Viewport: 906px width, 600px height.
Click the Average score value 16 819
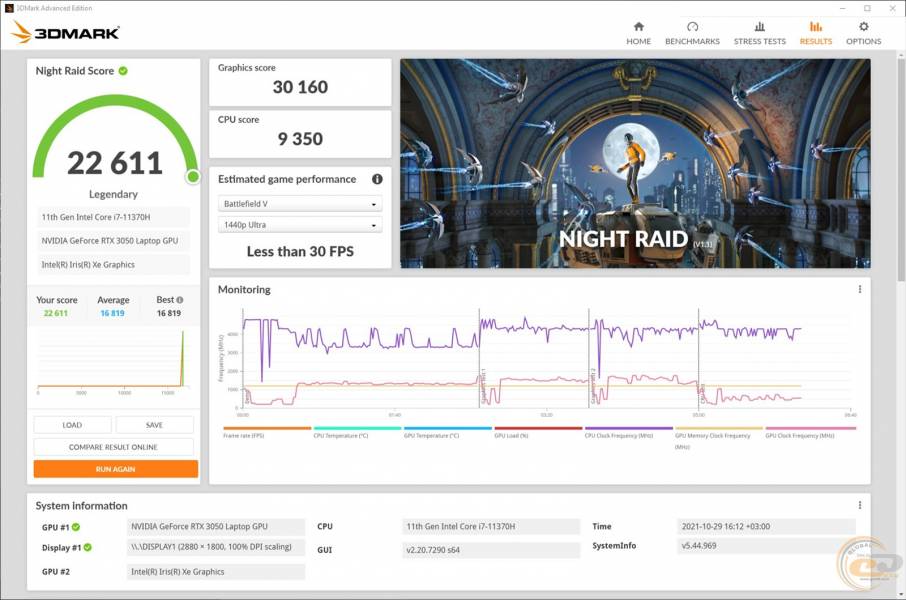click(112, 313)
